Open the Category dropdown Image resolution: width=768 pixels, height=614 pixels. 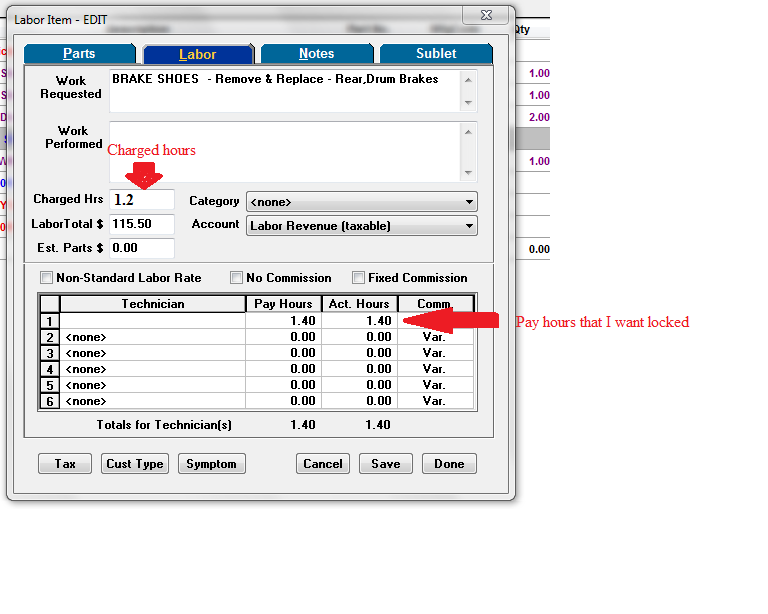coord(361,202)
